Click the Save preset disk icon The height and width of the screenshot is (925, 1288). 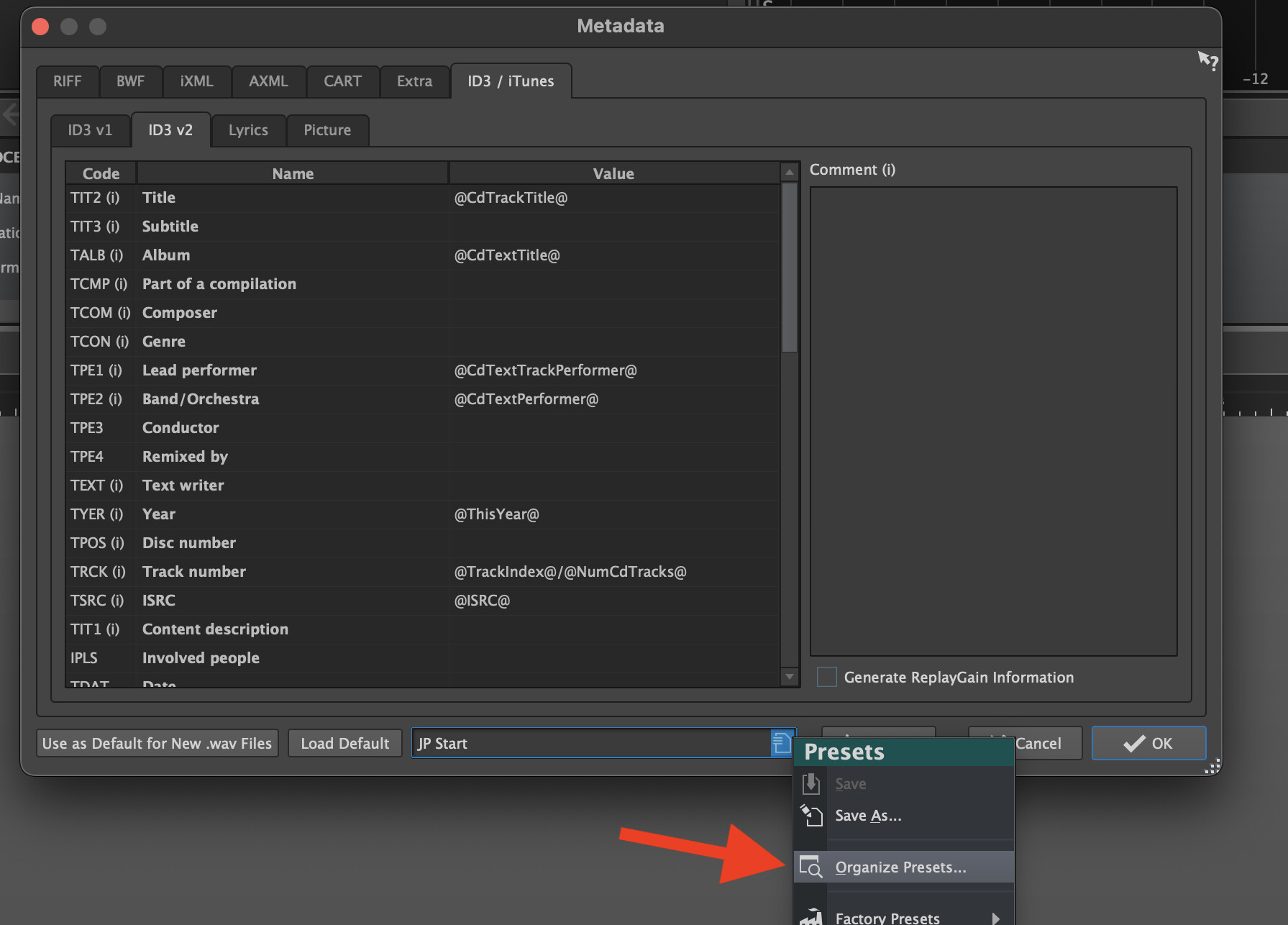click(x=811, y=783)
